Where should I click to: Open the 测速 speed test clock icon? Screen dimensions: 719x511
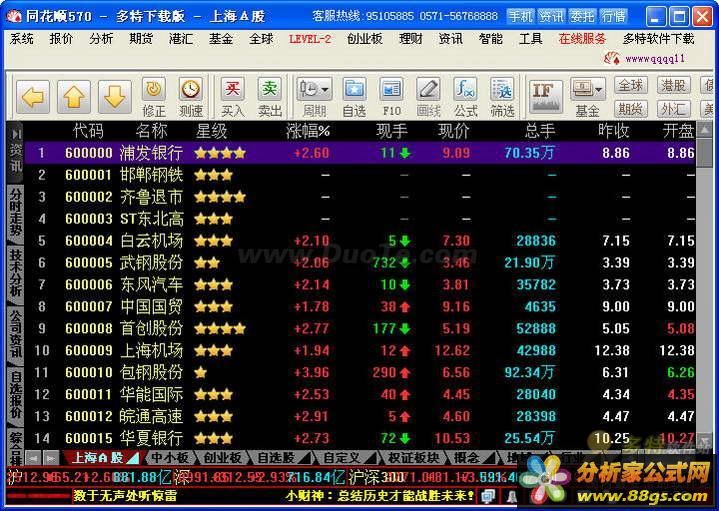tap(191, 97)
